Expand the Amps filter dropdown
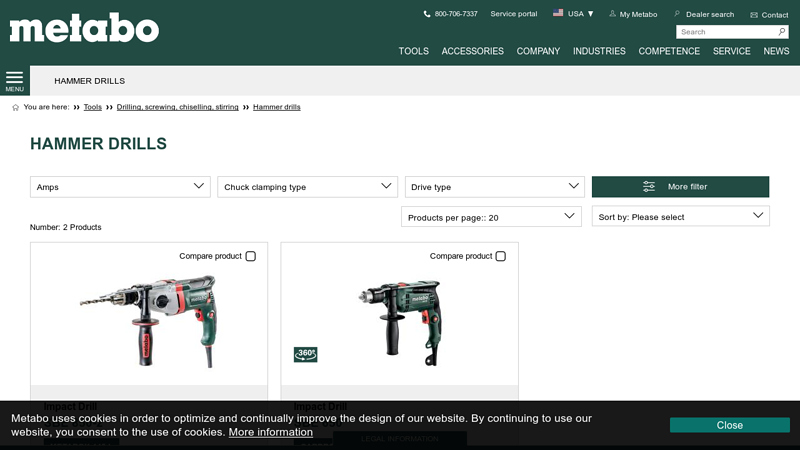Image resolution: width=800 pixels, height=450 pixels. click(120, 187)
